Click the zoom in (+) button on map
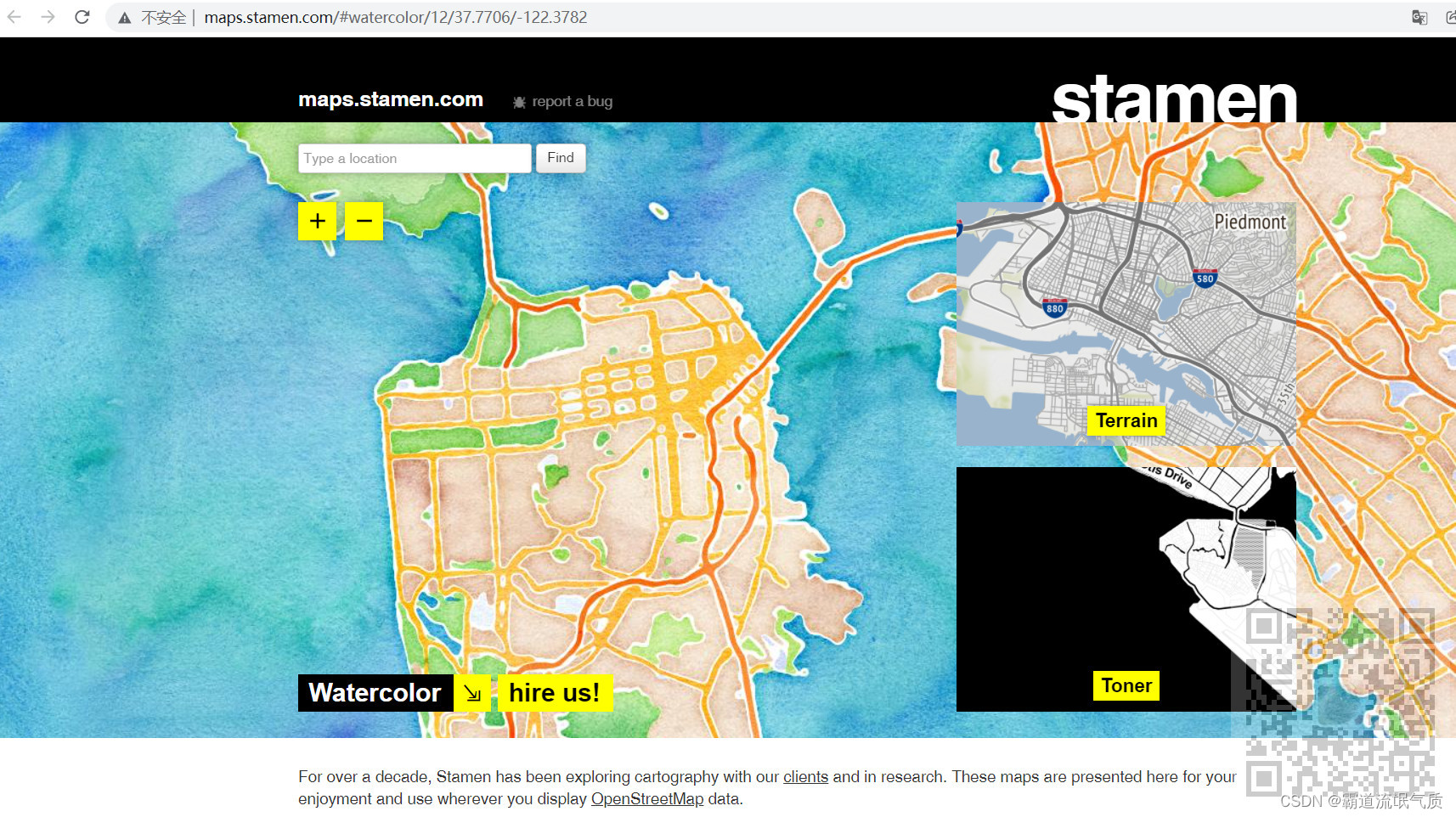The height and width of the screenshot is (817, 1456). click(317, 221)
